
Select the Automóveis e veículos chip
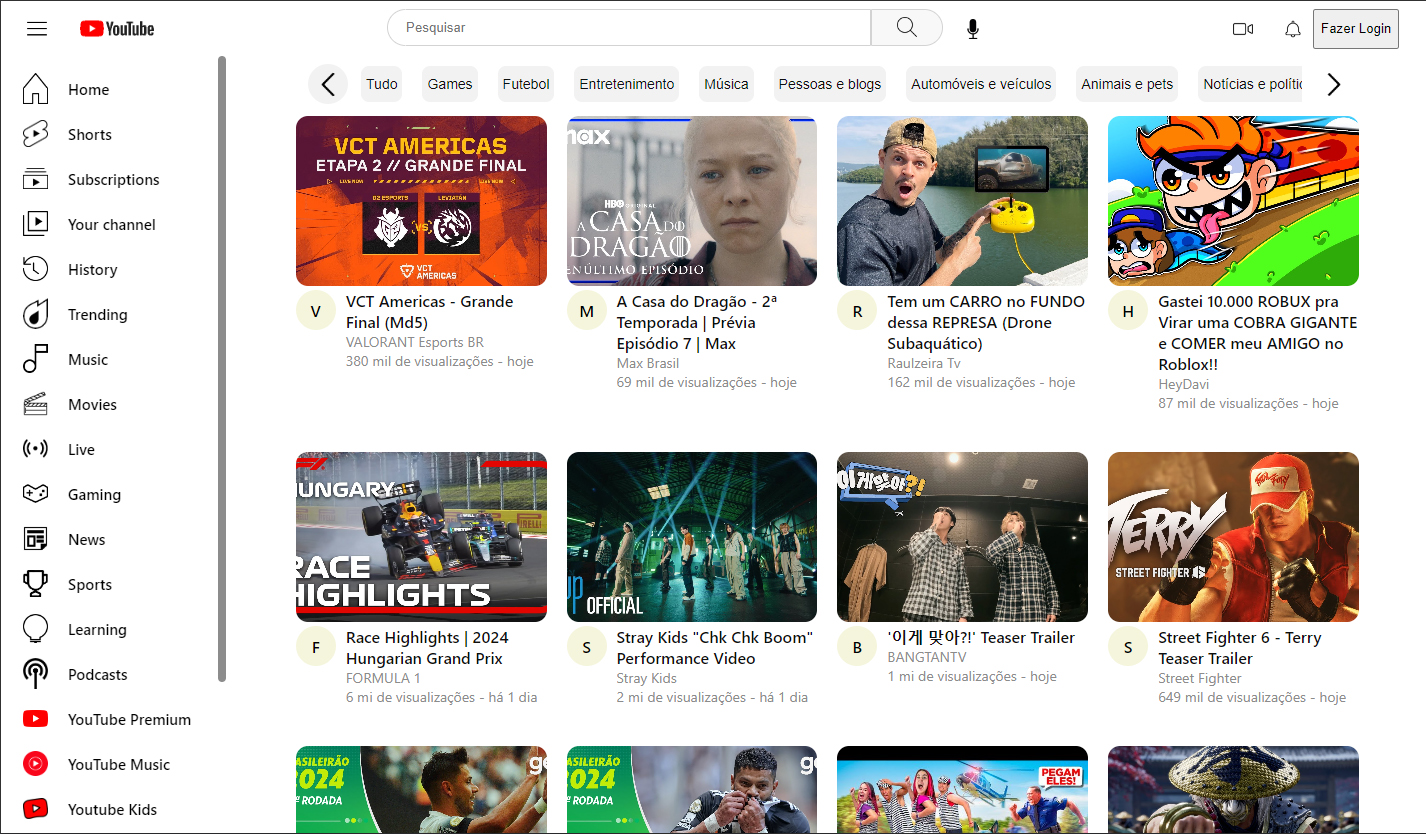point(981,84)
